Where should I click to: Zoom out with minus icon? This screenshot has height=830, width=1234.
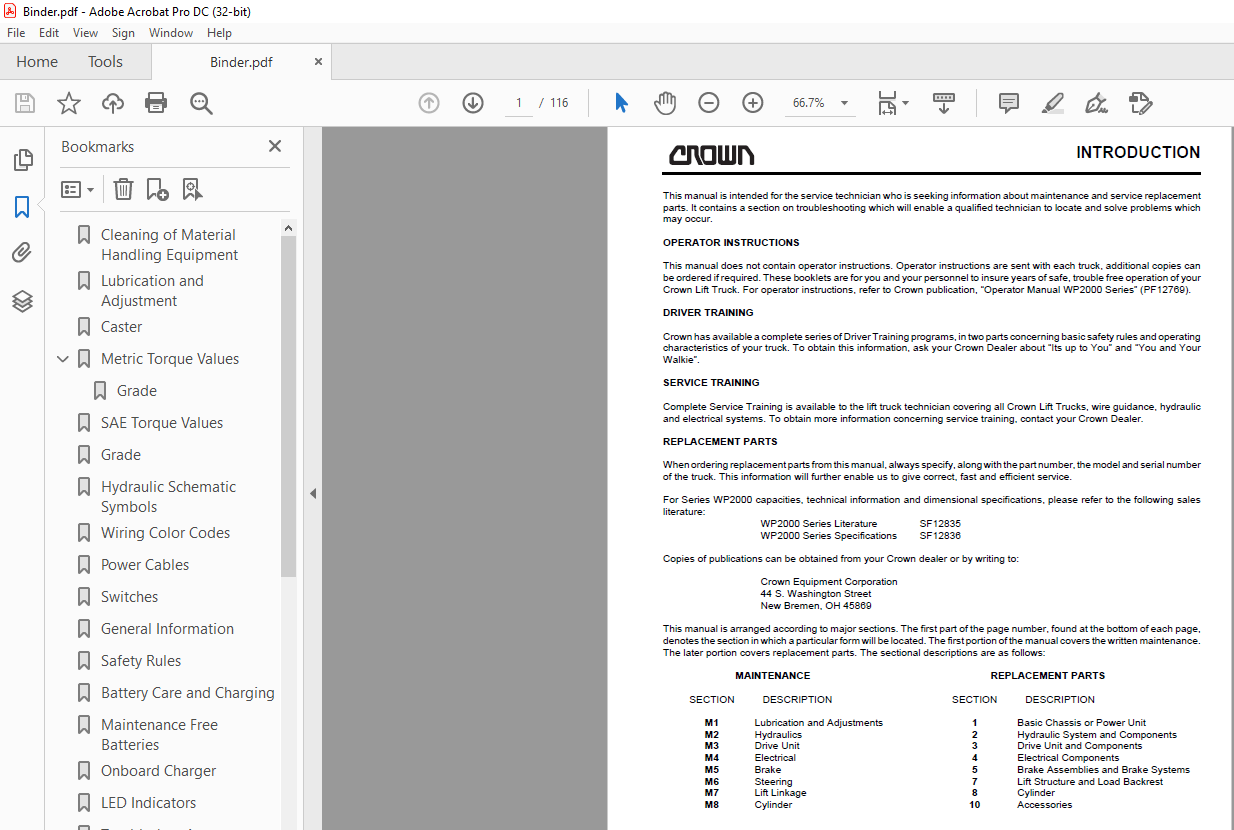[708, 103]
